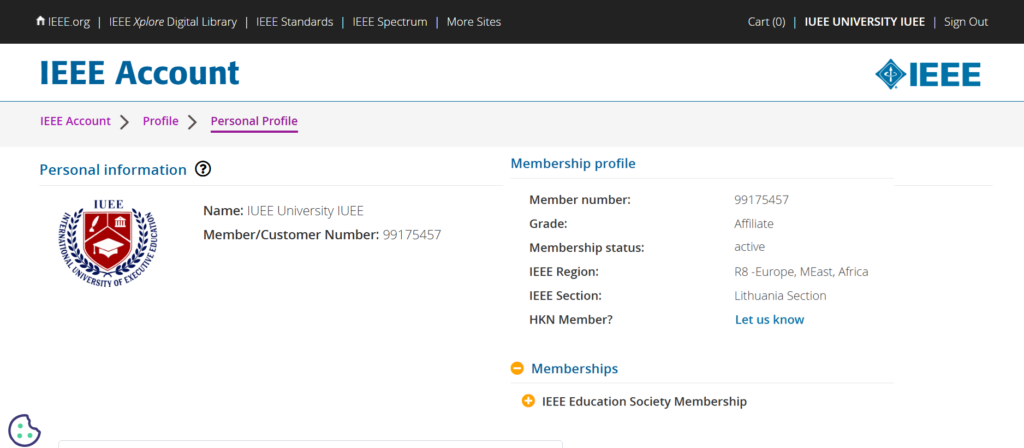The width and height of the screenshot is (1024, 448).
Task: Go to IEEE Xplore Digital Library
Action: (173, 22)
